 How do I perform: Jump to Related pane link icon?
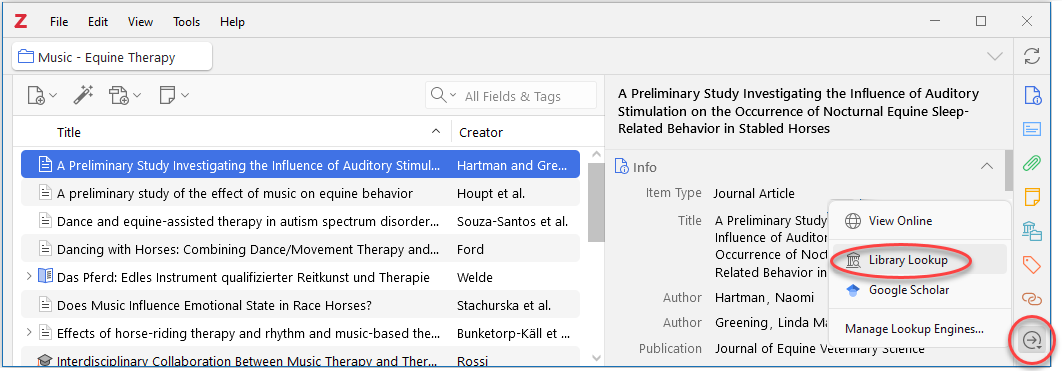(x=1032, y=299)
